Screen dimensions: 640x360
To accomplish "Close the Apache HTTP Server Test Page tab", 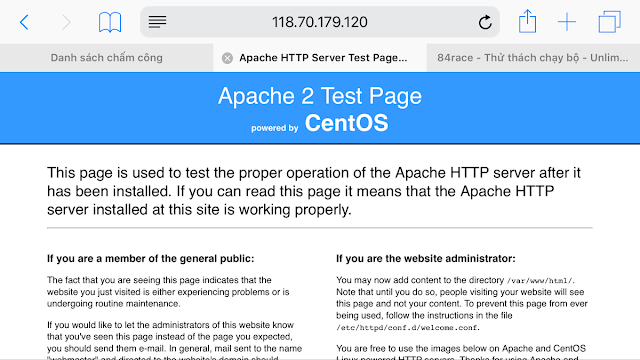I will (x=227, y=58).
